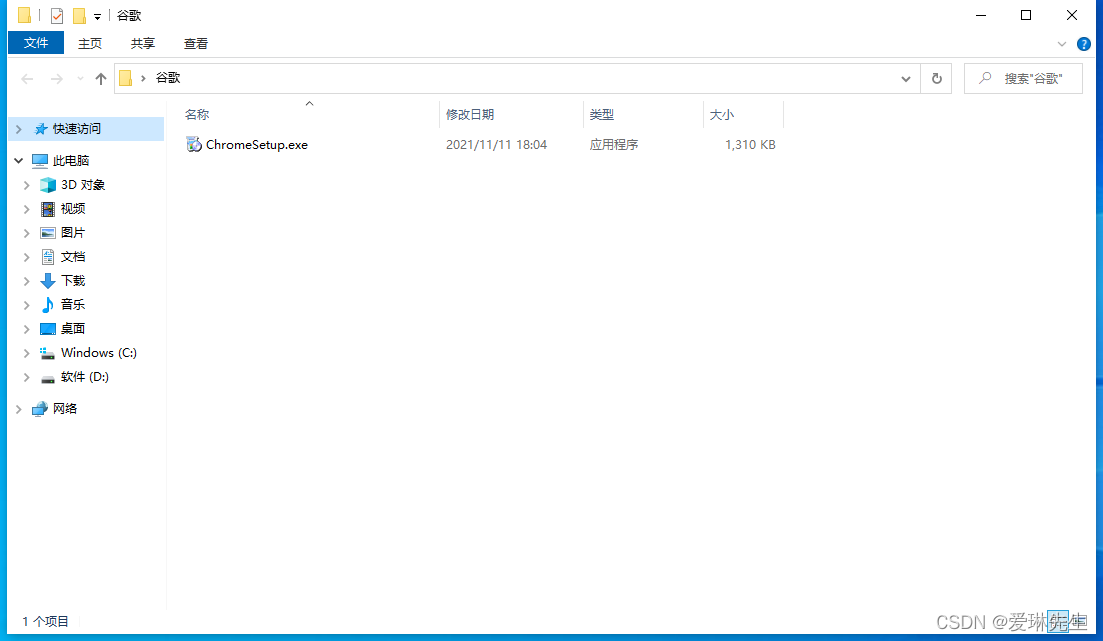
Task: Click the title bar folder icon
Action: tap(25, 15)
